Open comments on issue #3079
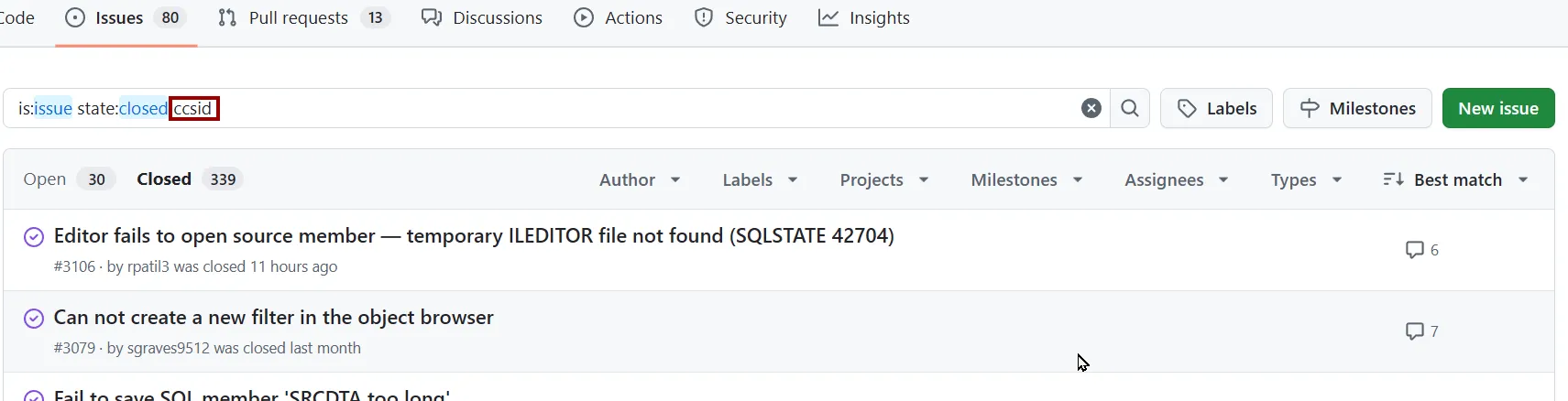Image resolution: width=1568 pixels, height=401 pixels. [1421, 331]
